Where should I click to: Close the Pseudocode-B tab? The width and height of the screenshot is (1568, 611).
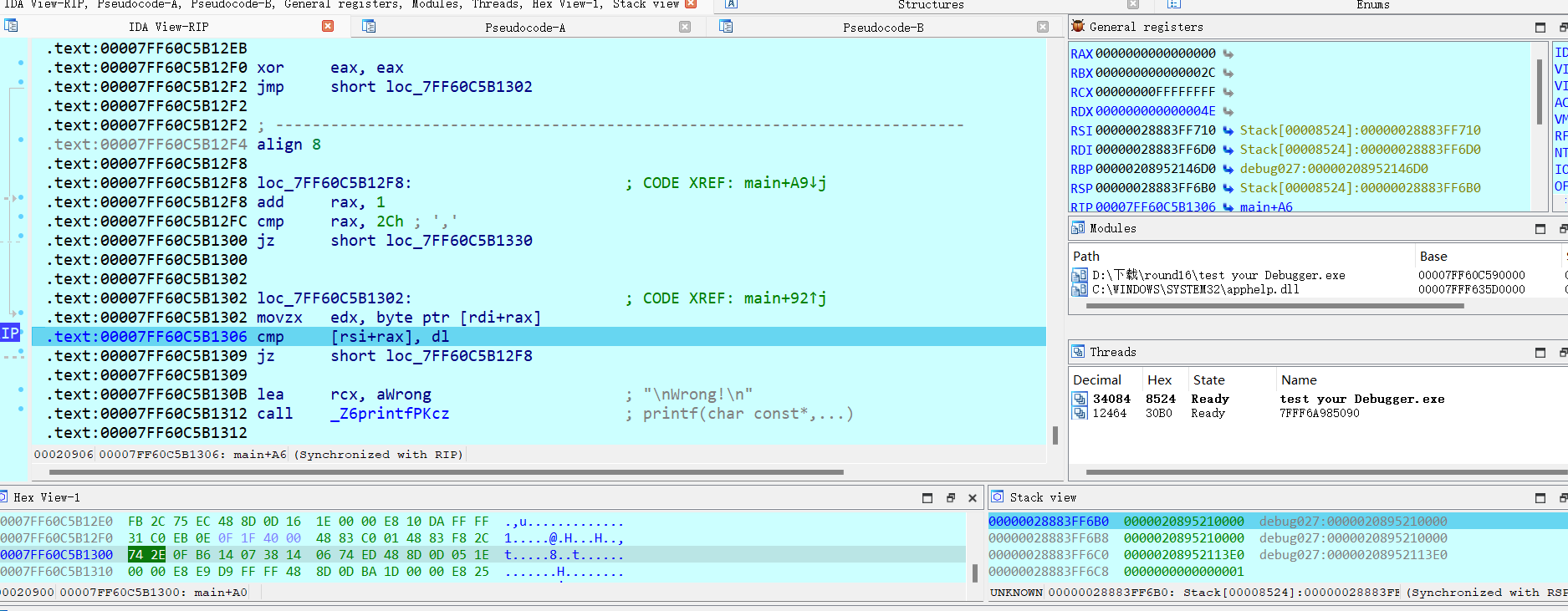coord(1043,27)
